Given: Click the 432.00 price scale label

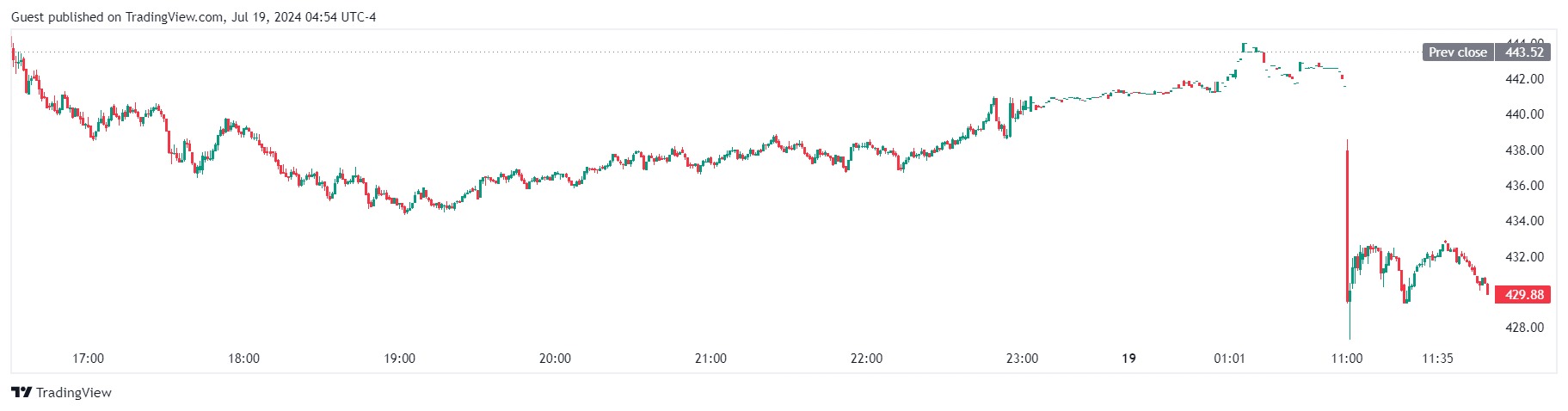Looking at the screenshot, I should coord(1524,257).
